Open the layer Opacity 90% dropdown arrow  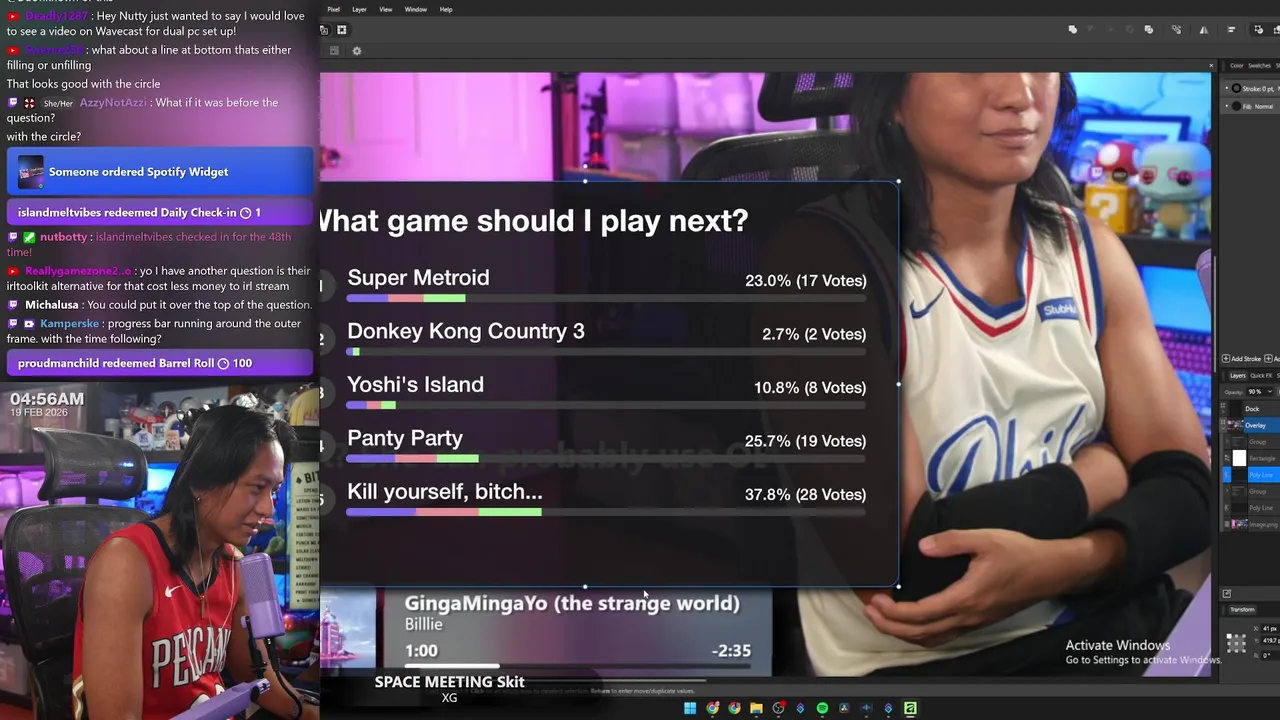click(x=1270, y=392)
